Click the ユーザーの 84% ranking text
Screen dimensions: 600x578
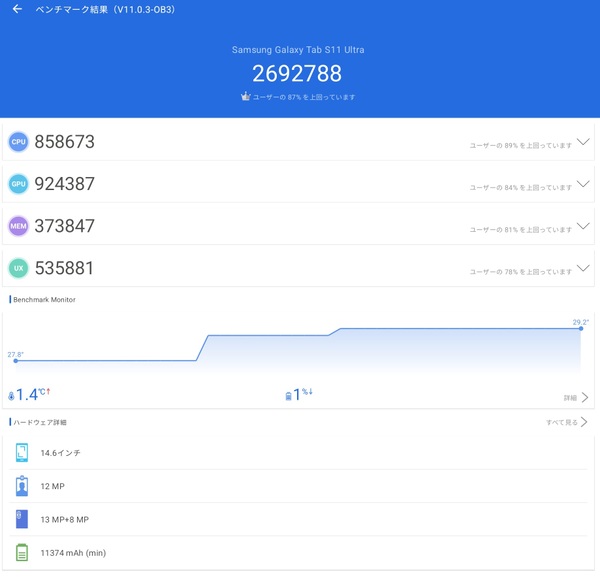[x=521, y=188]
